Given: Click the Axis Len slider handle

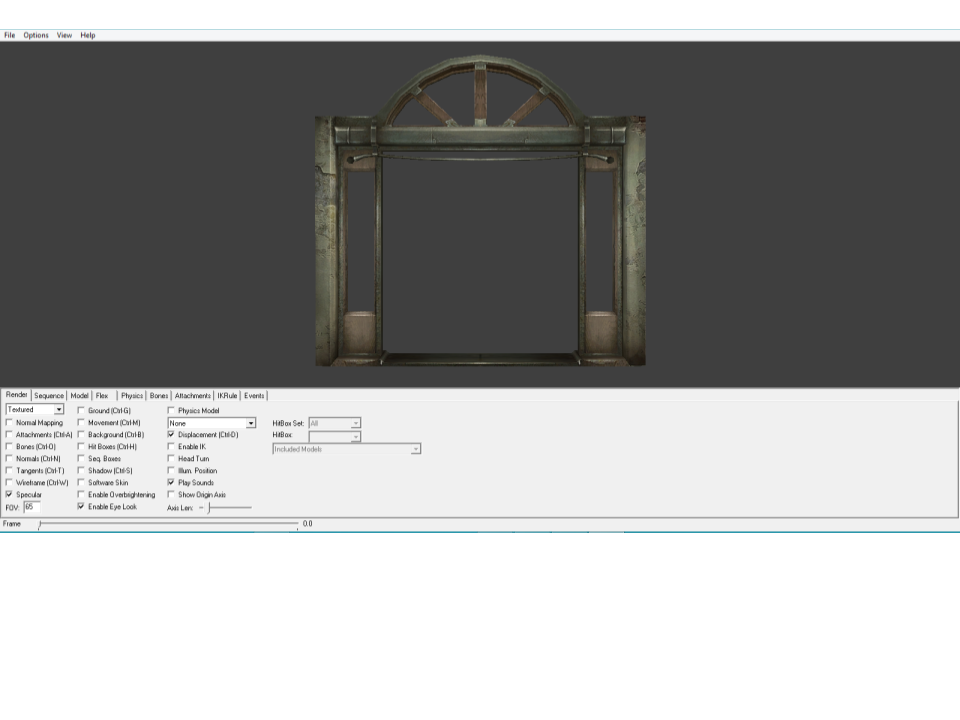Looking at the screenshot, I should pyautogui.click(x=209, y=508).
